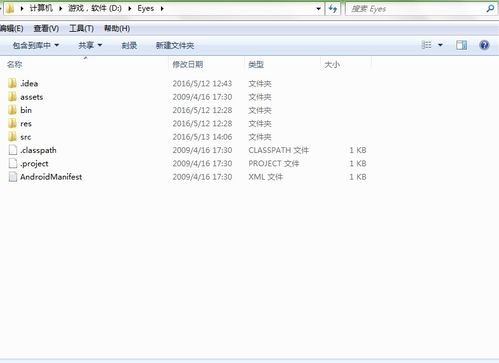Sort by the 修改日期 column header

pyautogui.click(x=188, y=64)
